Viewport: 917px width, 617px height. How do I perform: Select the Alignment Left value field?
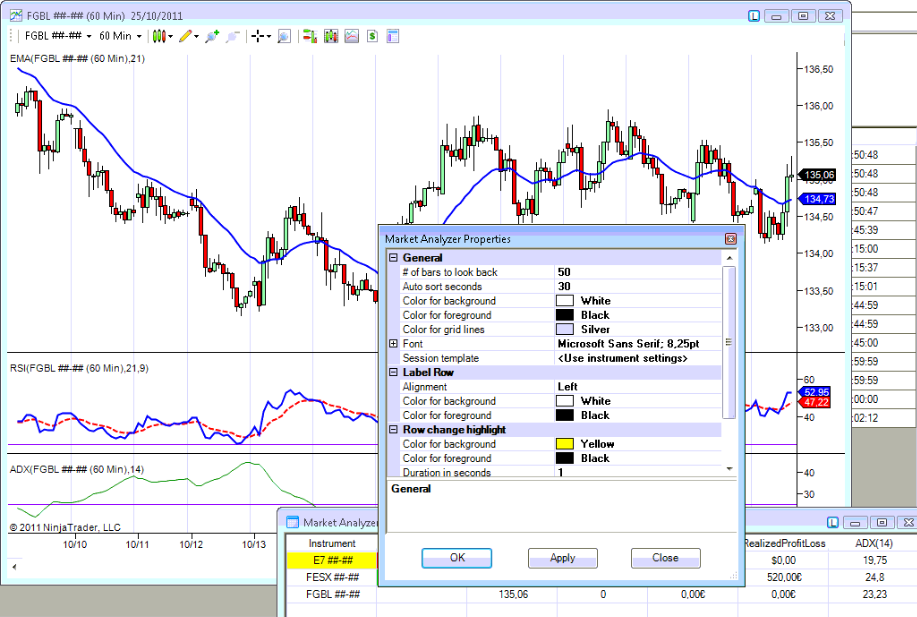coord(637,387)
